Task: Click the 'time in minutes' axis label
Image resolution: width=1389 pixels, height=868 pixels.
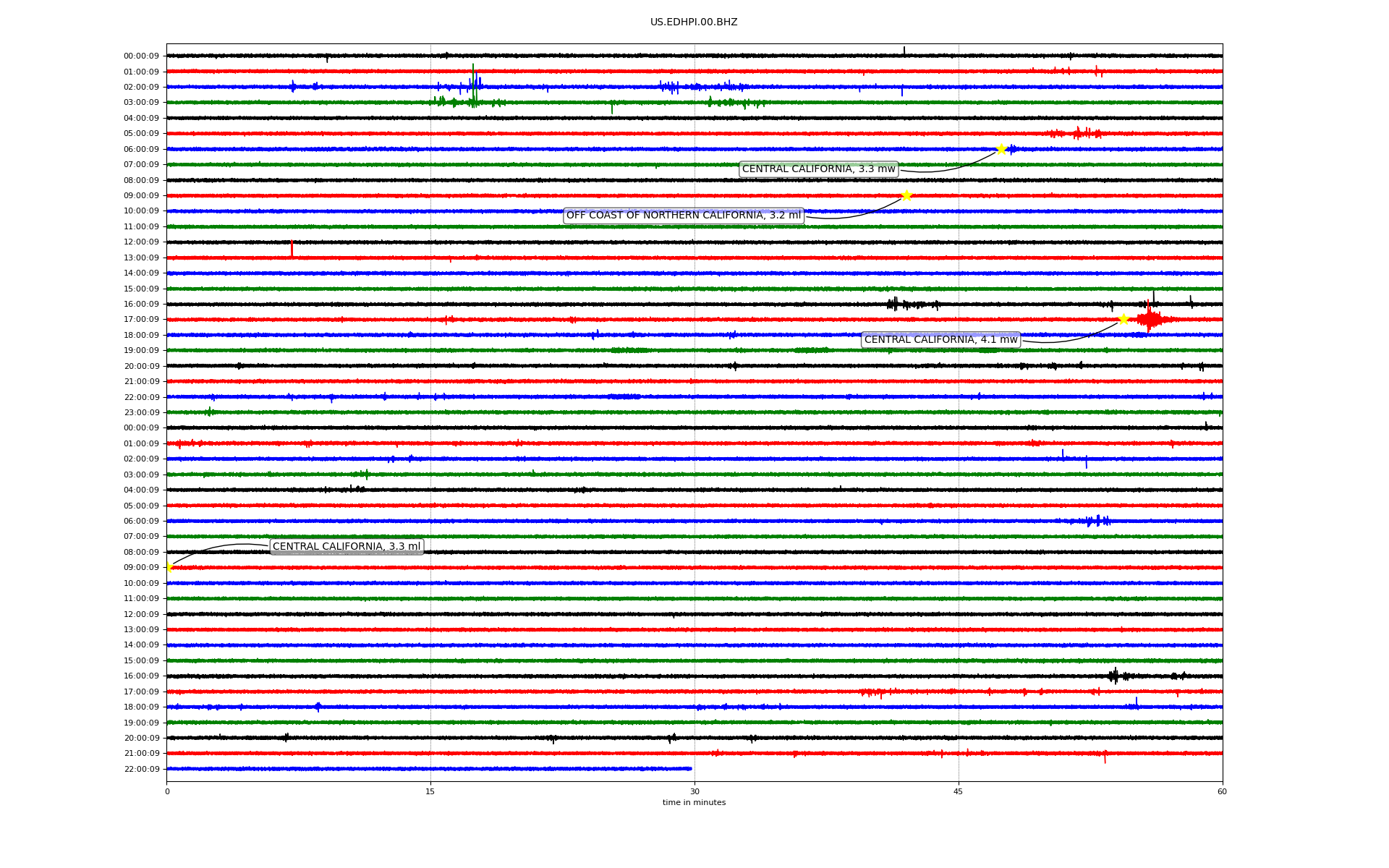Action: [x=694, y=803]
